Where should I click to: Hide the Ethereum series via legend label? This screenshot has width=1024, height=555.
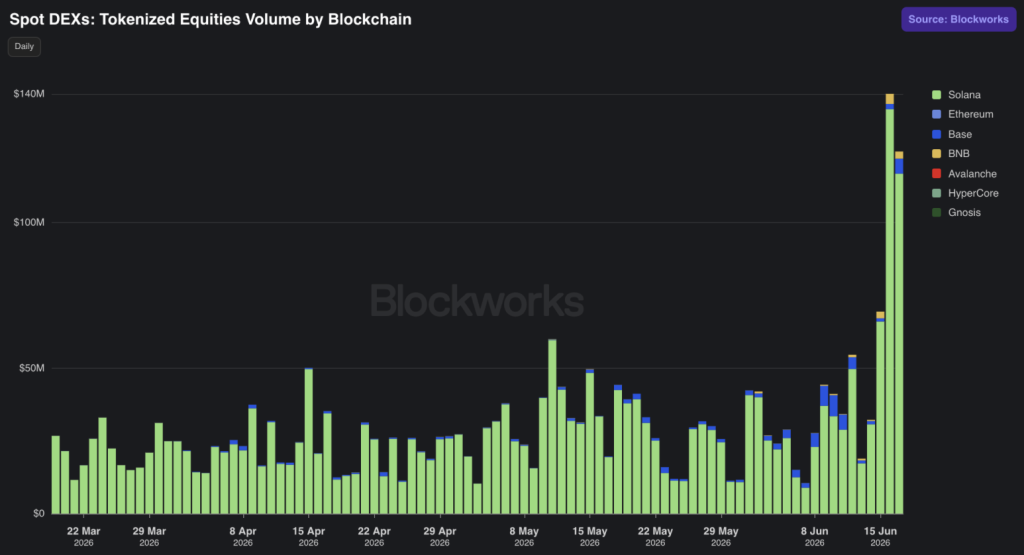point(970,114)
